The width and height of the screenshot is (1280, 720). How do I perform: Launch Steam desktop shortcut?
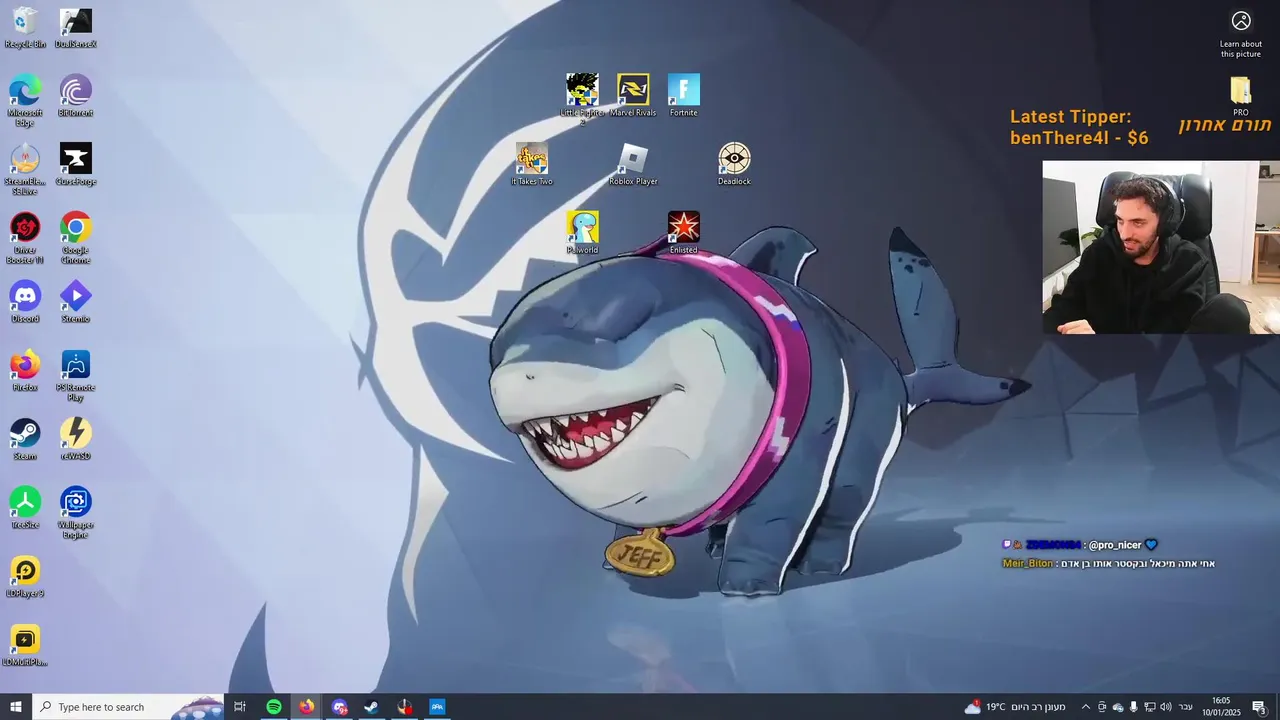(x=25, y=439)
